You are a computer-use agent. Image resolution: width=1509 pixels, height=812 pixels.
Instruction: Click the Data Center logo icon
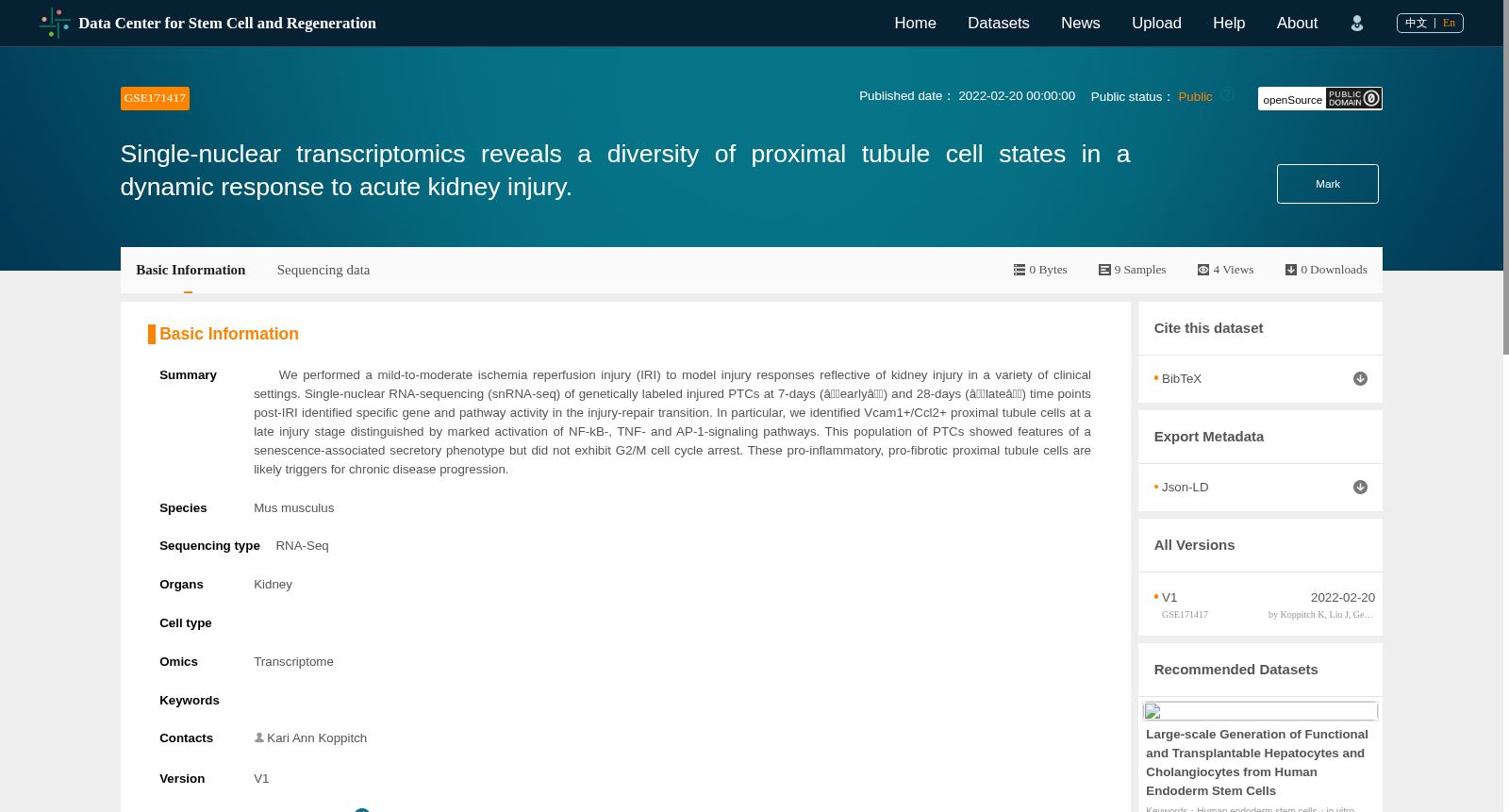[x=55, y=23]
